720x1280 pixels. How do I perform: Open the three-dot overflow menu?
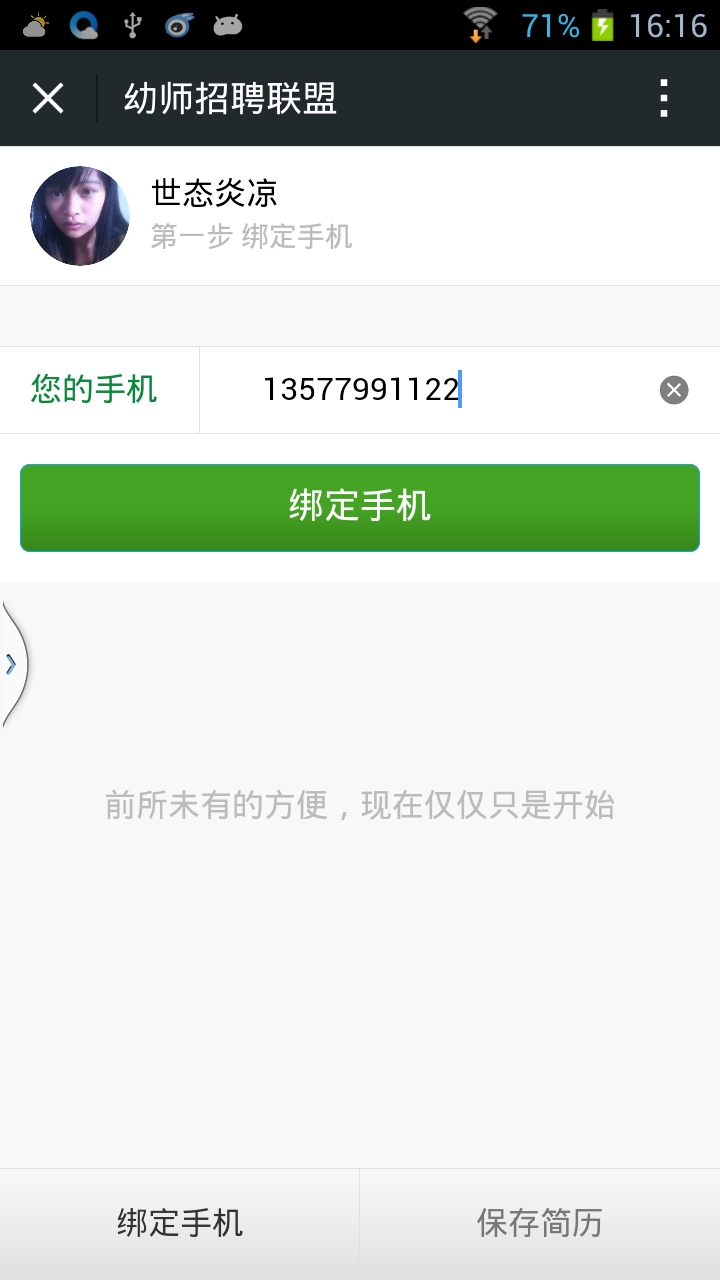[663, 98]
